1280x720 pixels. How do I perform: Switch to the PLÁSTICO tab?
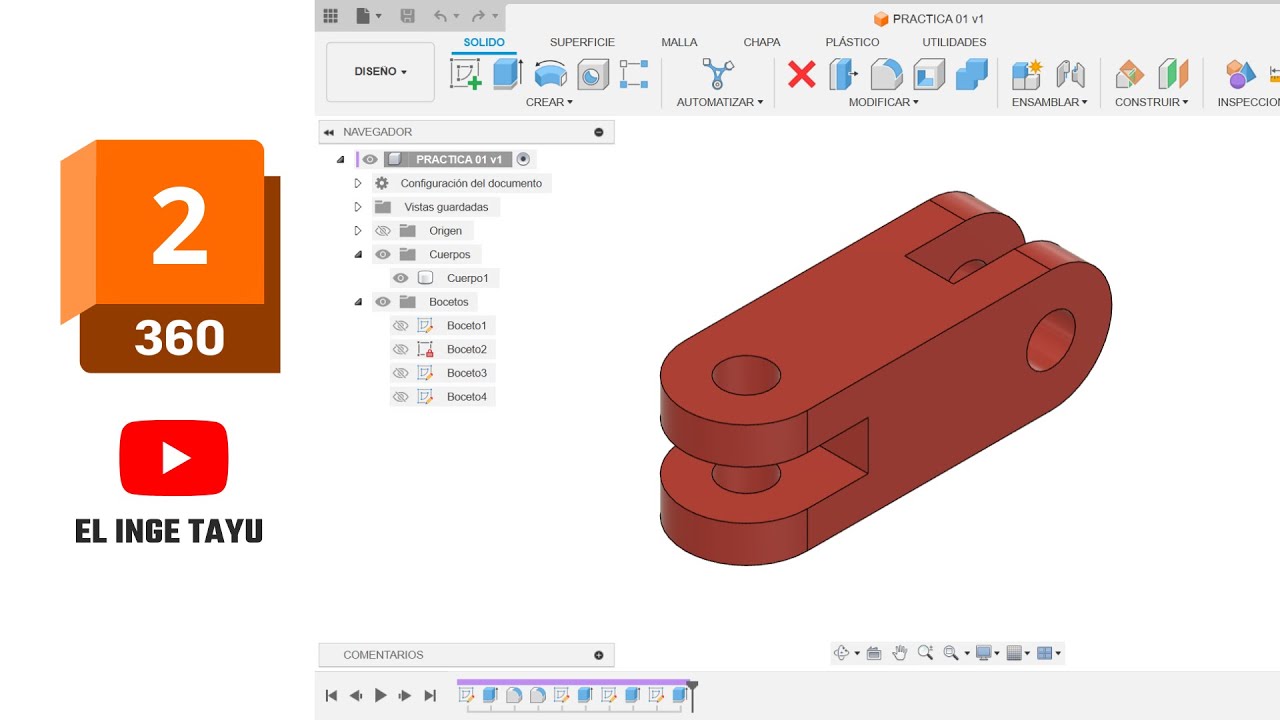852,42
